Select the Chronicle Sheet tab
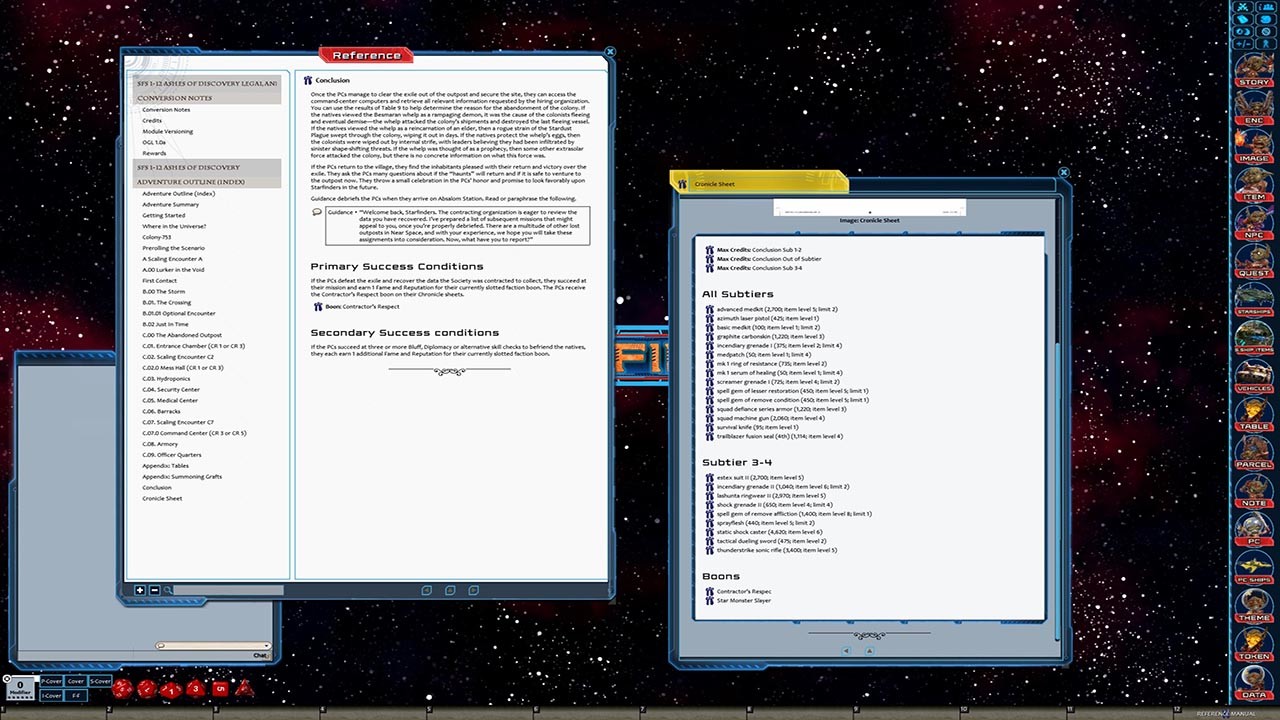The width and height of the screenshot is (1280, 720). (x=712, y=184)
